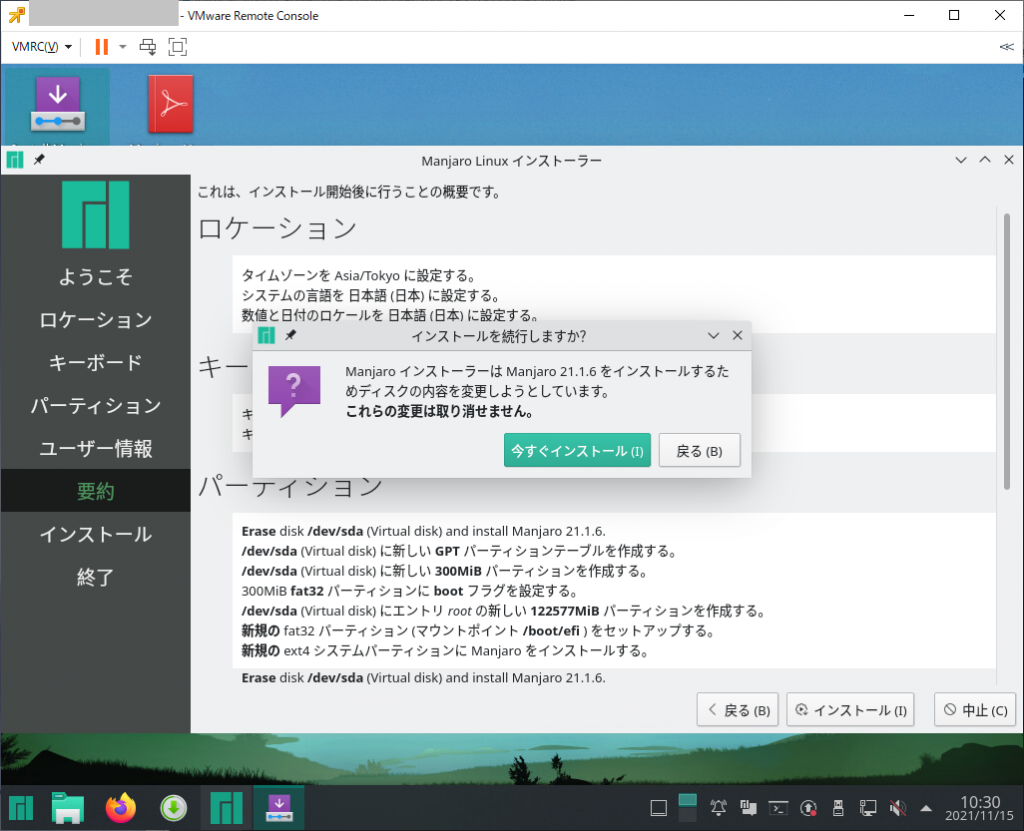Select 終了 step in the sidebar
Image resolution: width=1024 pixels, height=831 pixels.
coord(95,578)
